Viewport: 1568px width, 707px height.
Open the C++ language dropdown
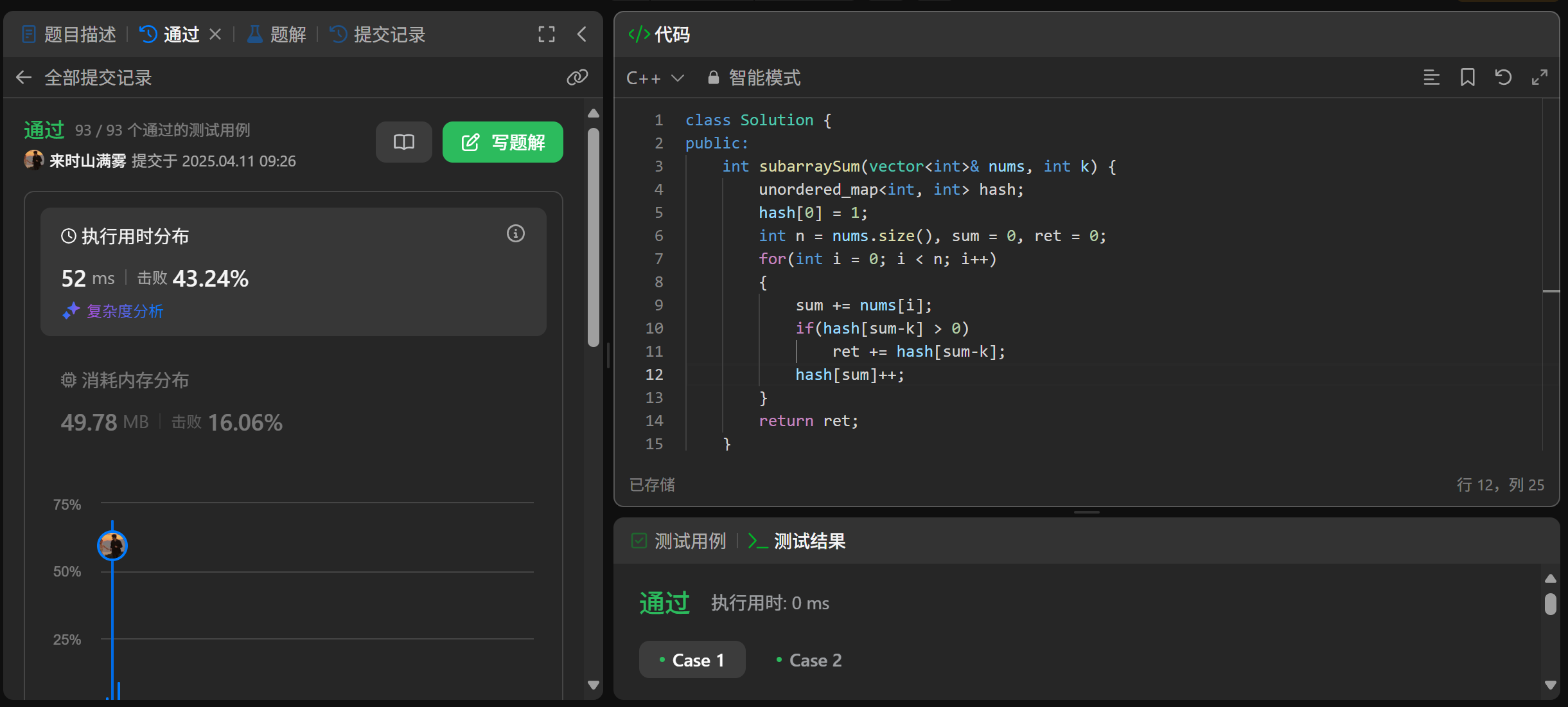pyautogui.click(x=655, y=78)
